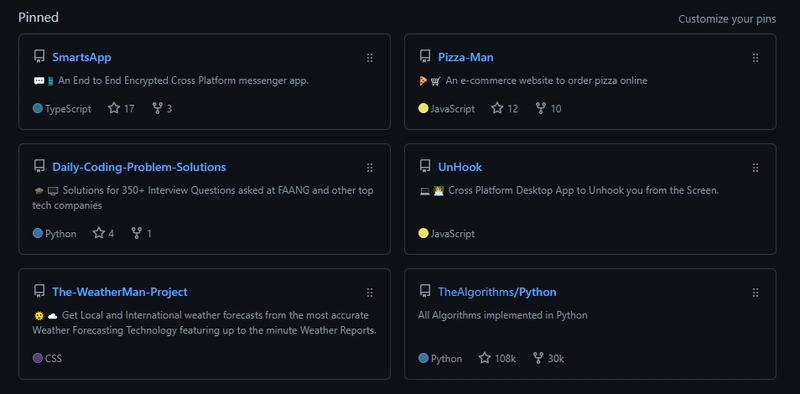The width and height of the screenshot is (800, 394).
Task: Click the 10 fork count on Pizza-Man
Action: click(x=556, y=109)
